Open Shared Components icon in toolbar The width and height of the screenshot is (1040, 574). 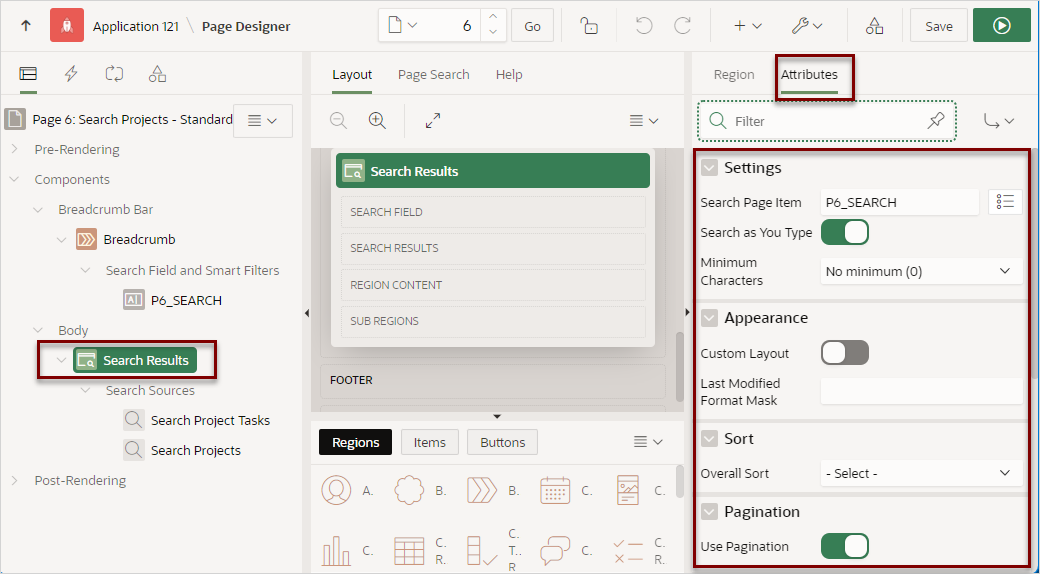coord(874,26)
